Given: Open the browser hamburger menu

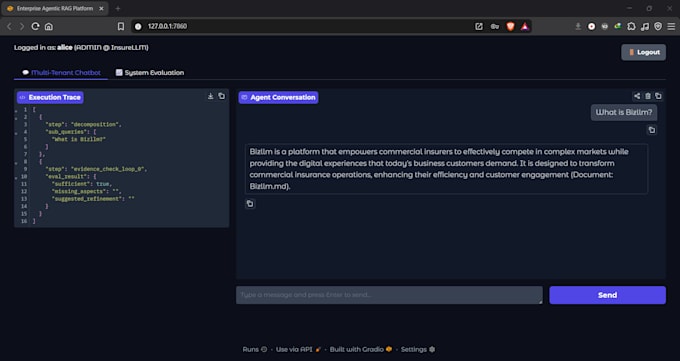Looking at the screenshot, I should [x=671, y=26].
